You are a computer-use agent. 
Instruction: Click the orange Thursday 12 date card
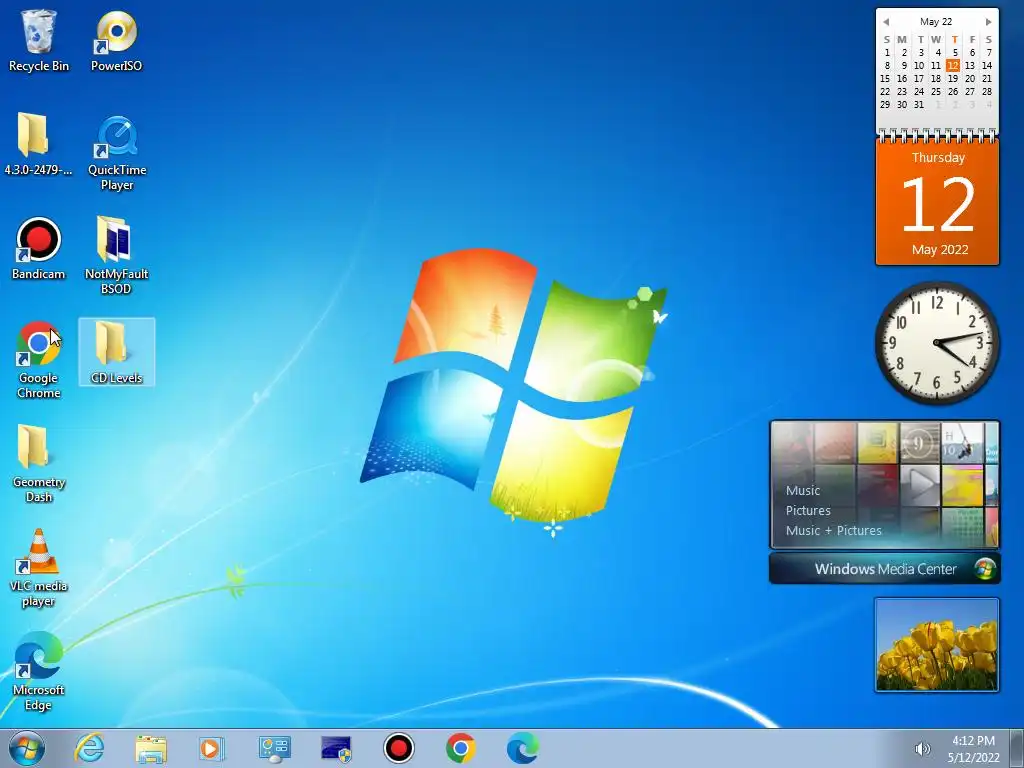tap(937, 202)
